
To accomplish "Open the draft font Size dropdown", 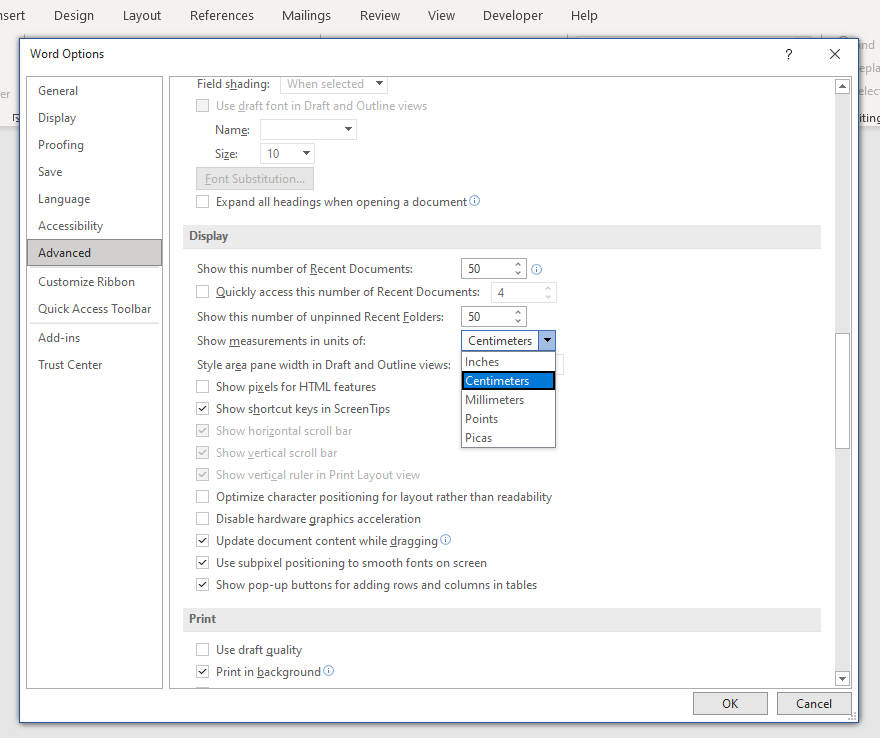I will click(306, 153).
